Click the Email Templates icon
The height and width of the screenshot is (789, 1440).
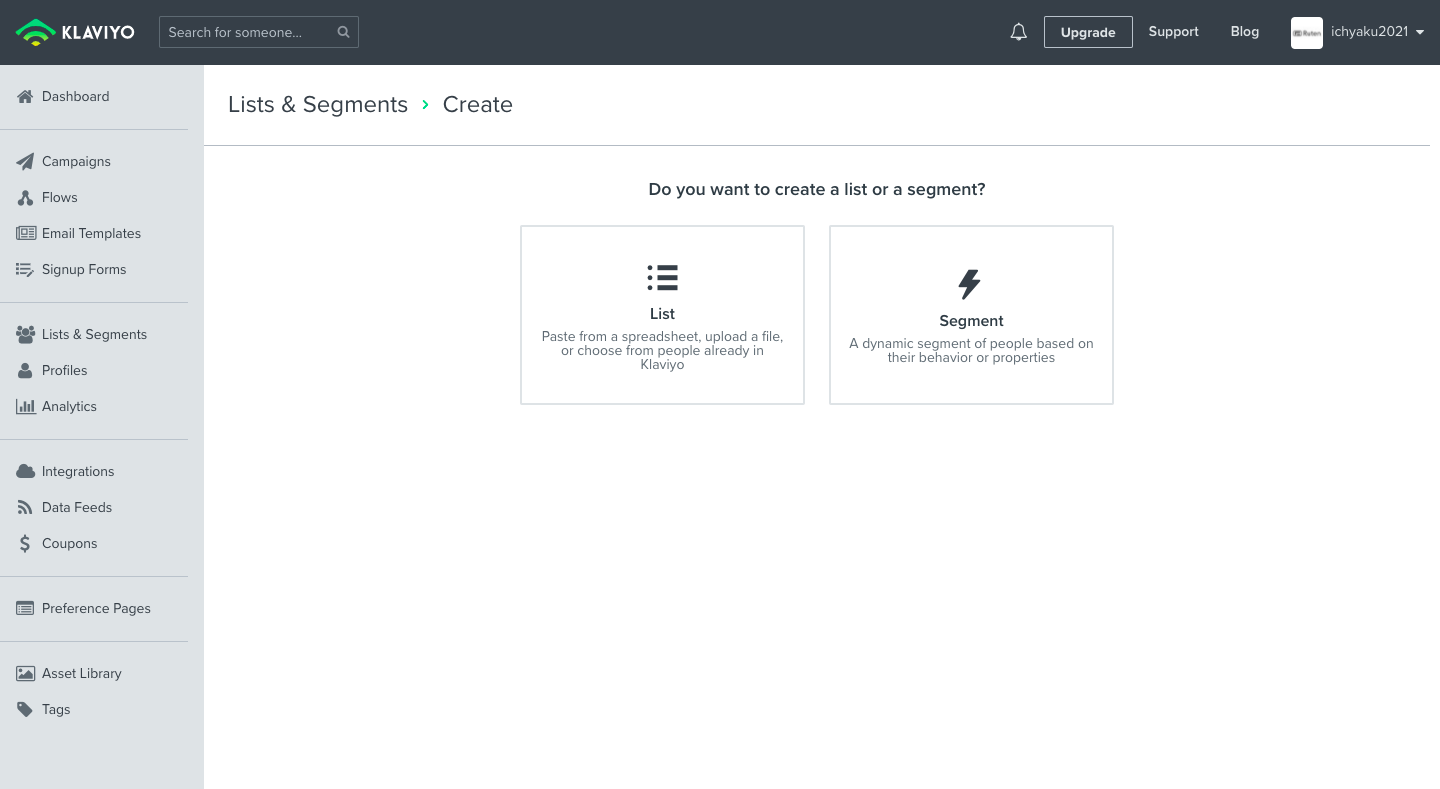pos(25,233)
